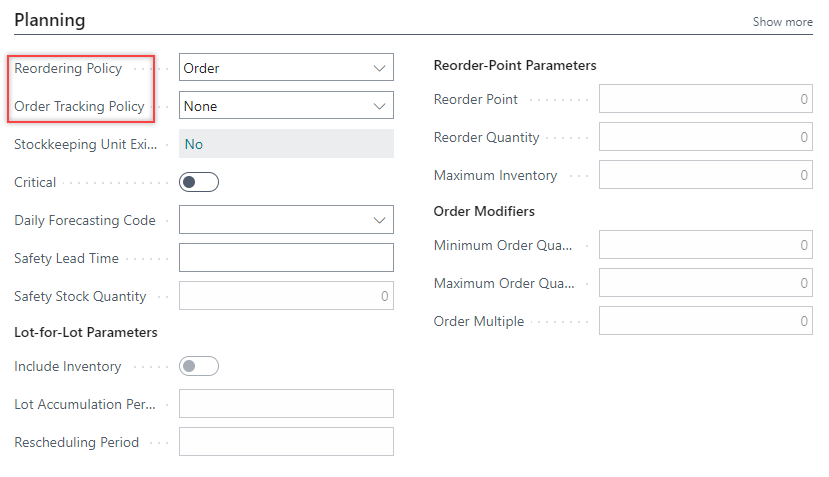Click the Reorder Quantity input field
The height and width of the screenshot is (477, 829).
coord(705,137)
